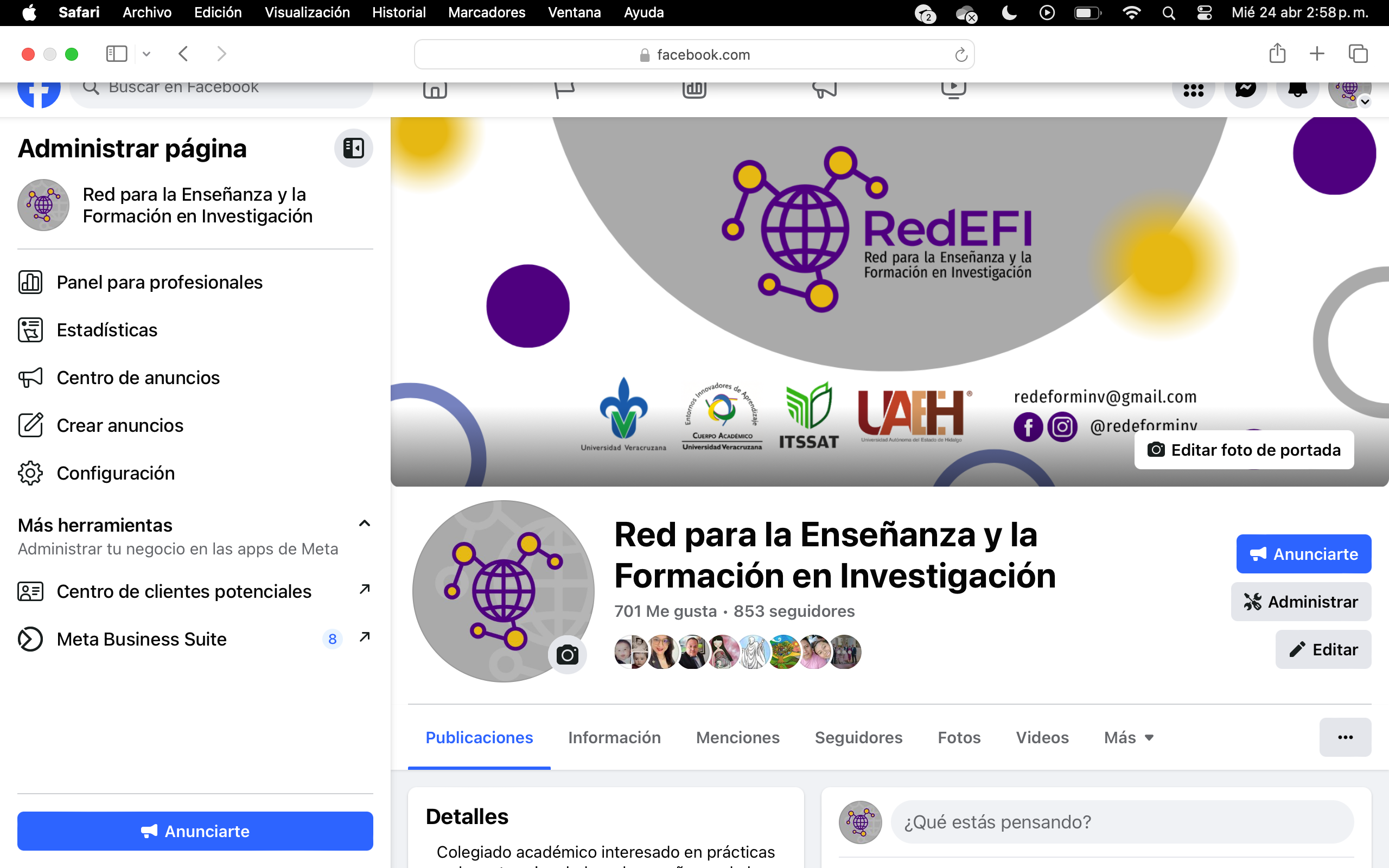Image resolution: width=1389 pixels, height=868 pixels.
Task: Toggle Focus moon icon in menu bar
Action: [x=1009, y=12]
